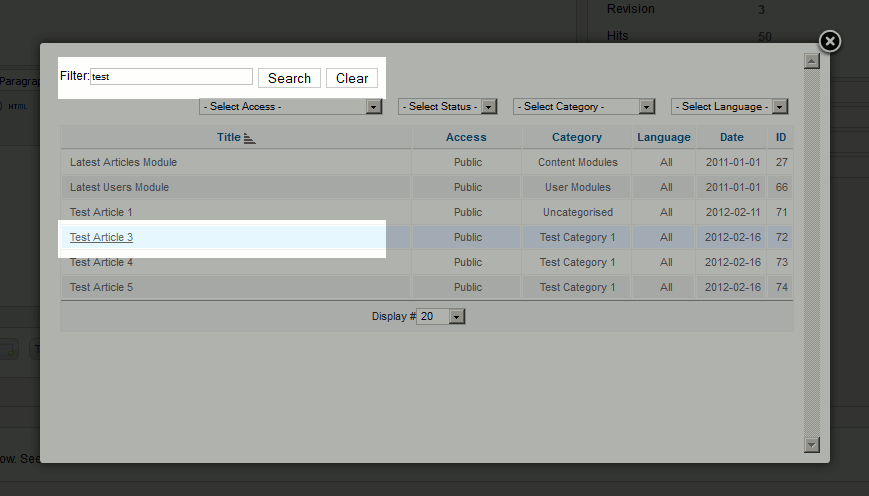The height and width of the screenshot is (496, 869).
Task: Click the Hits value 50 in background page
Action: (765, 37)
